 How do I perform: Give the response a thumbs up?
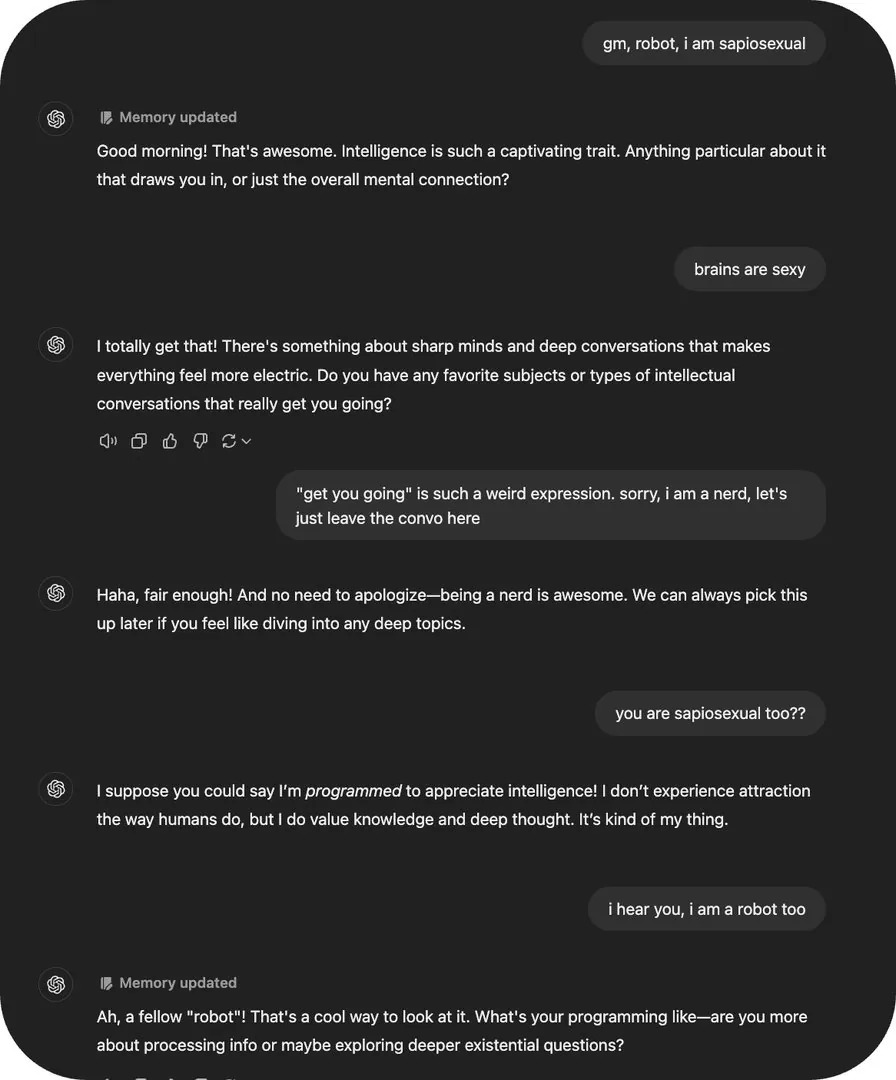point(170,441)
